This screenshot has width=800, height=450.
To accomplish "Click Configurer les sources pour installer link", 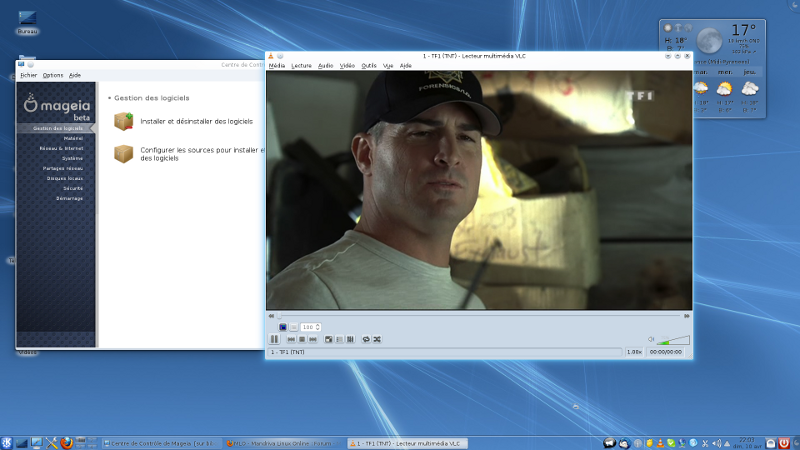I will point(202,154).
